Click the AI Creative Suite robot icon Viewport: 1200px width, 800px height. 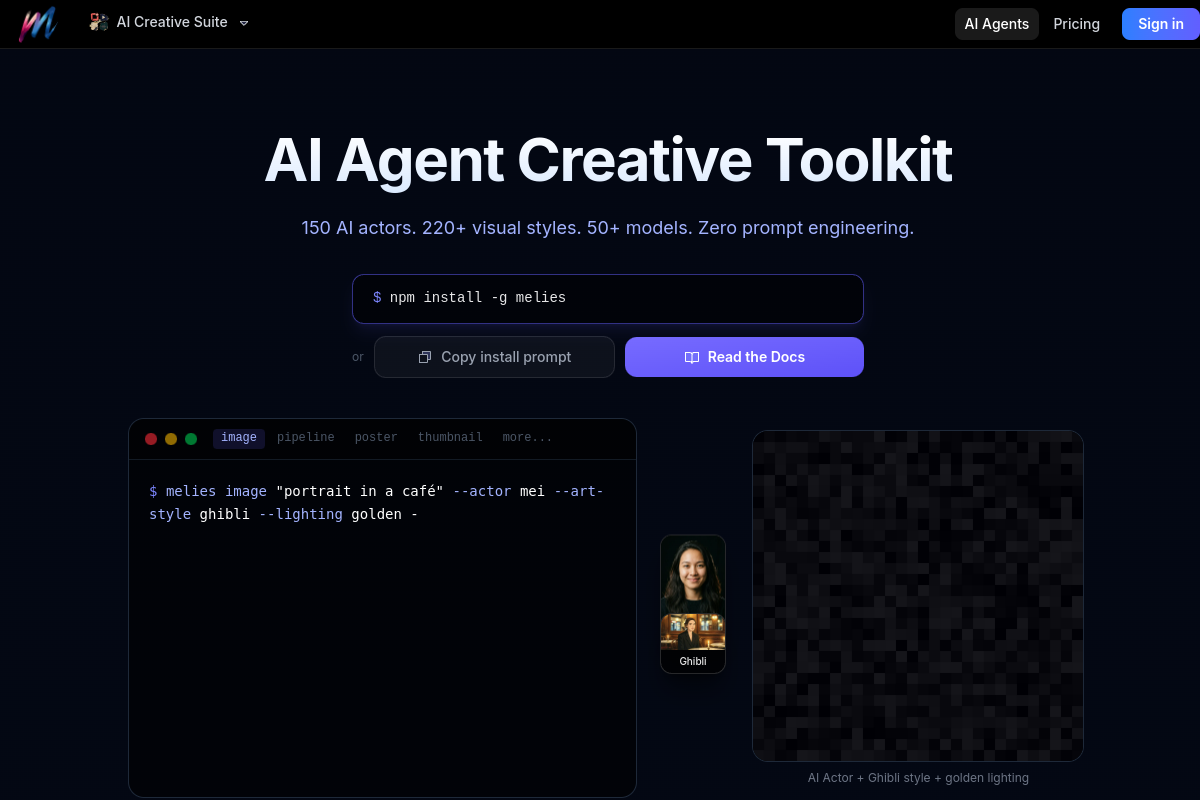98,22
